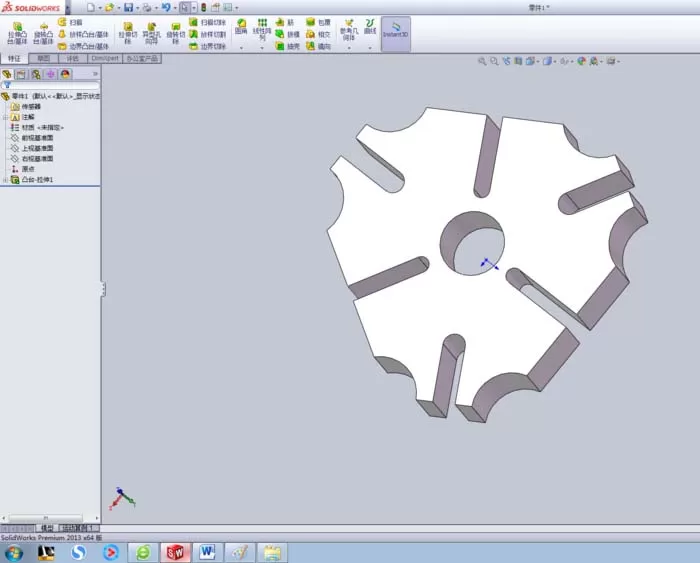Select the Draft (拔模) feature
This screenshot has height=563, width=700.
point(288,34)
